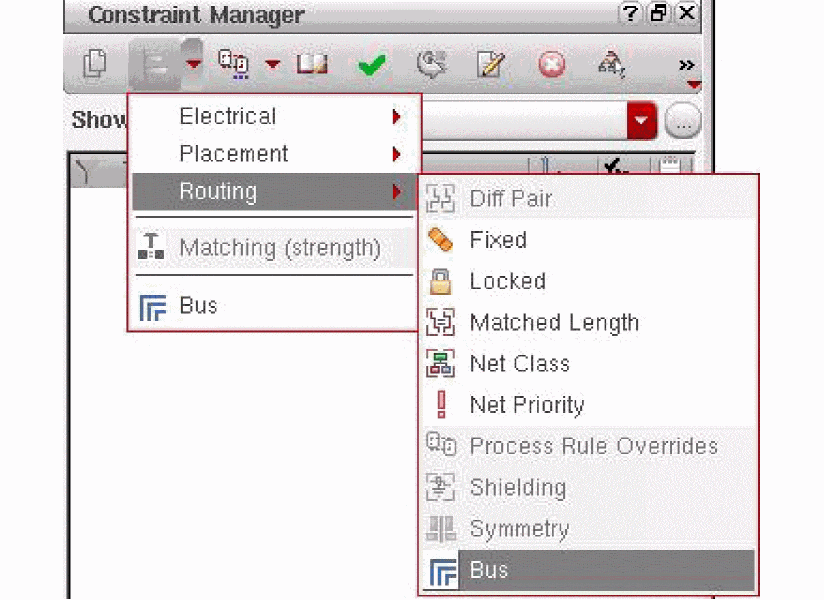Click the ellipsis button next to Show
Image resolution: width=824 pixels, height=600 pixels.
(x=683, y=121)
